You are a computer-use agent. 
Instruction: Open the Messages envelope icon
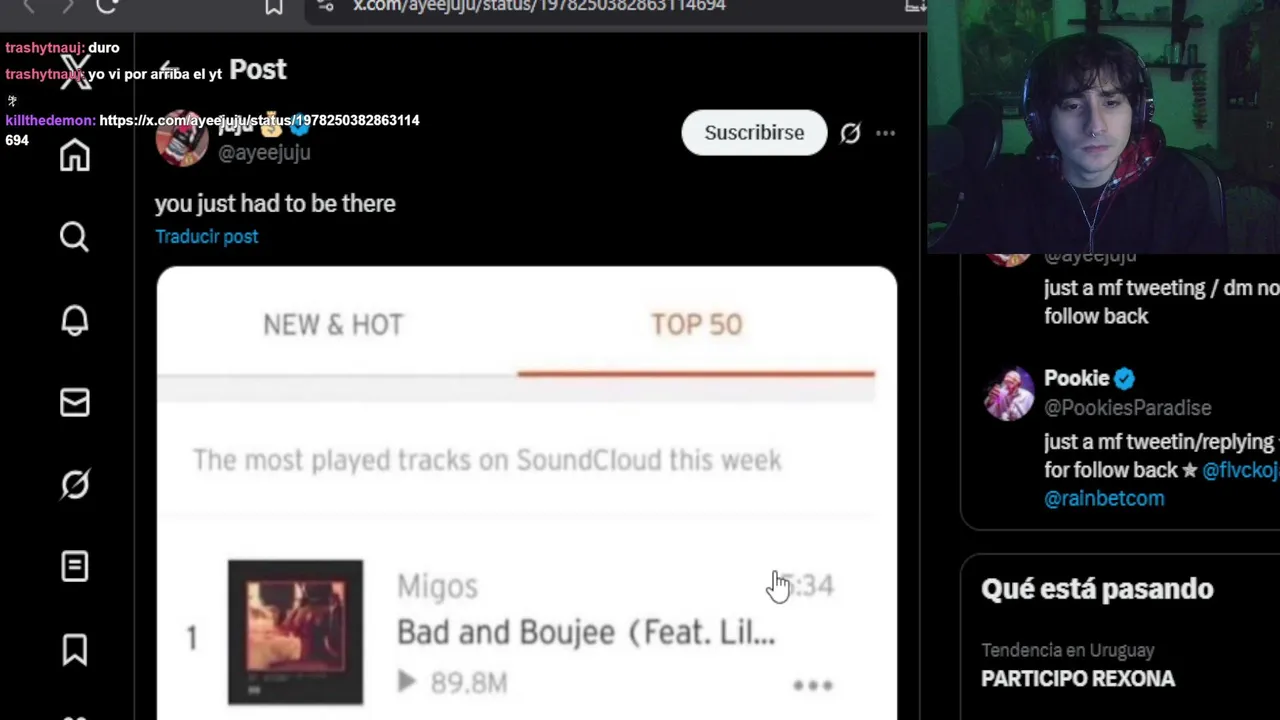tap(74, 402)
